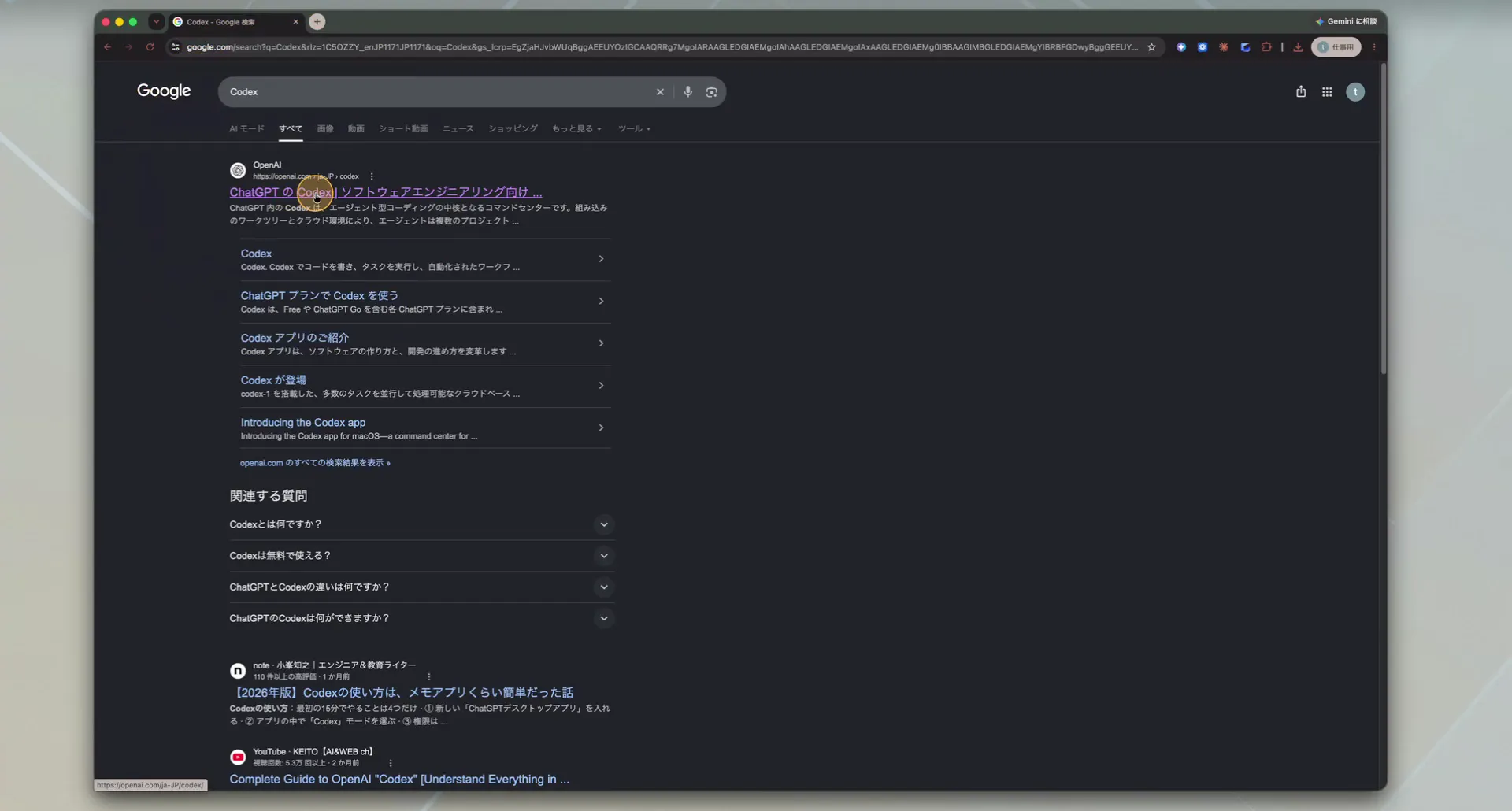Clear the search box with X icon
The width and height of the screenshot is (1512, 811).
coord(660,92)
